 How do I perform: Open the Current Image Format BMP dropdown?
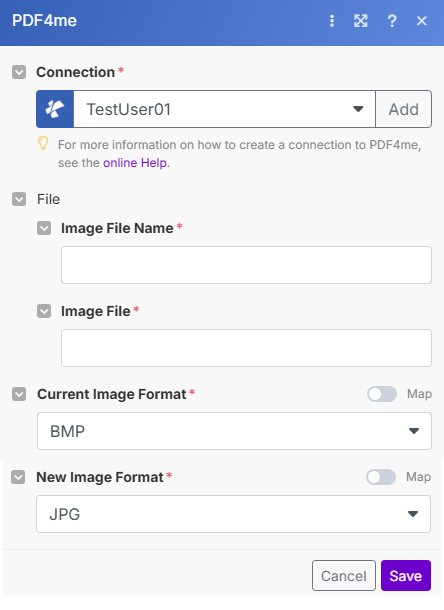pyautogui.click(x=234, y=431)
